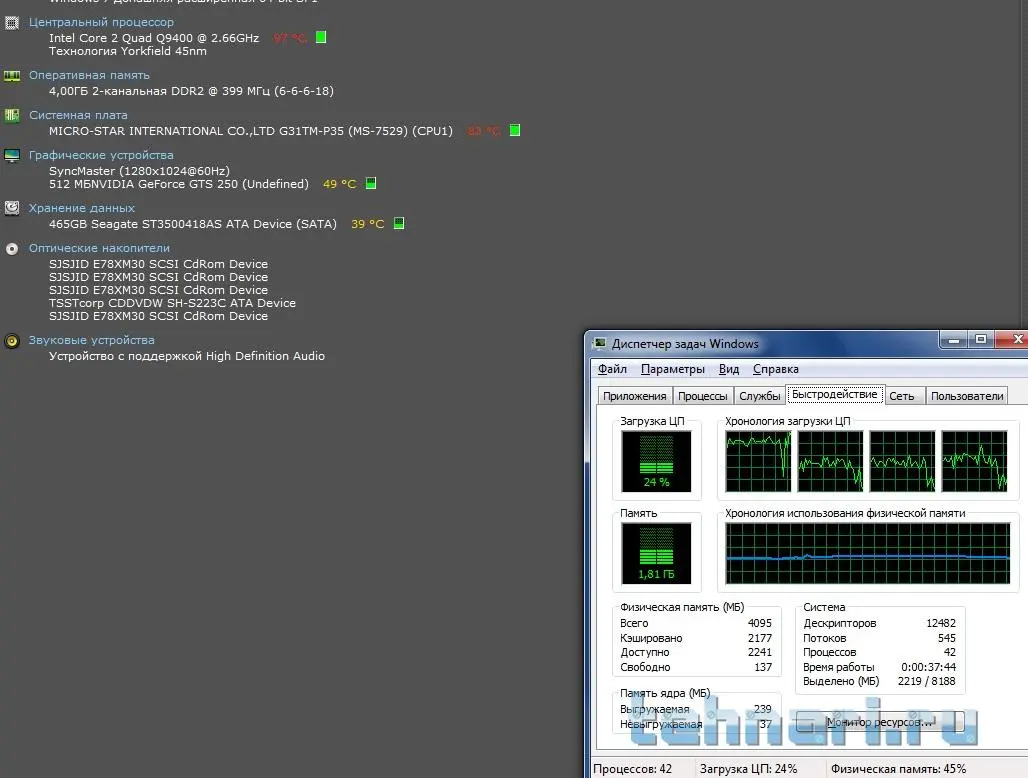Click the Дескрипторов 12482 value
This screenshot has width=1028, height=778.
pyautogui.click(x=941, y=623)
